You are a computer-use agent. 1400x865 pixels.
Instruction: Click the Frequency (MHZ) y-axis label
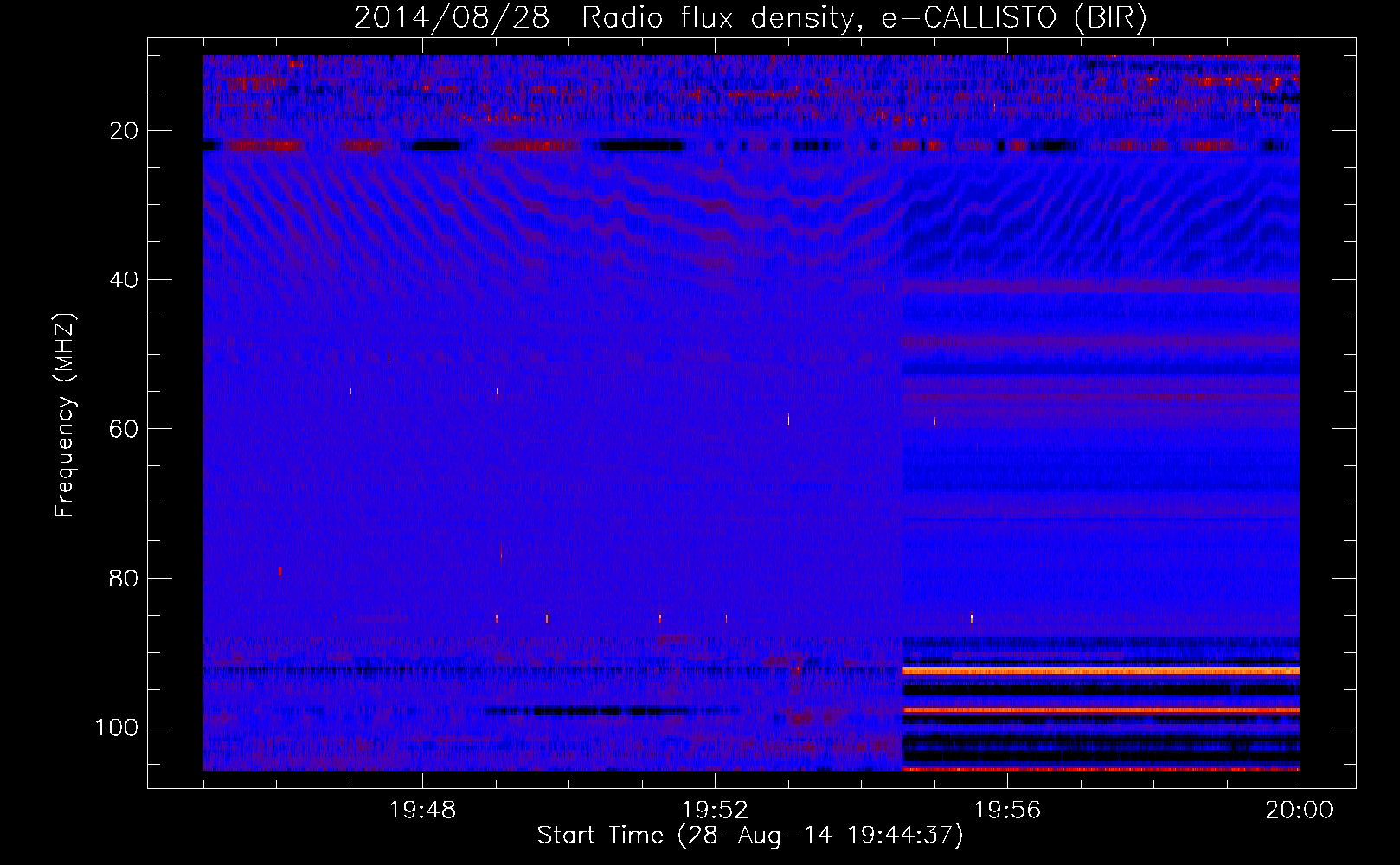(x=65, y=415)
